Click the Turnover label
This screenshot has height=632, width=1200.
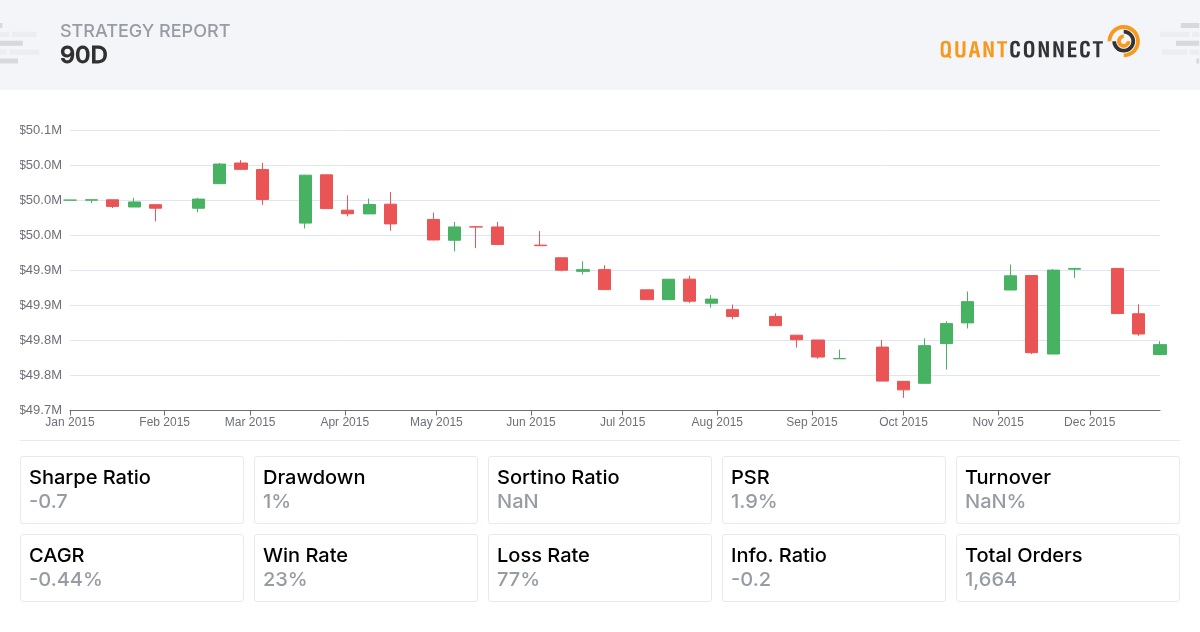(1007, 477)
